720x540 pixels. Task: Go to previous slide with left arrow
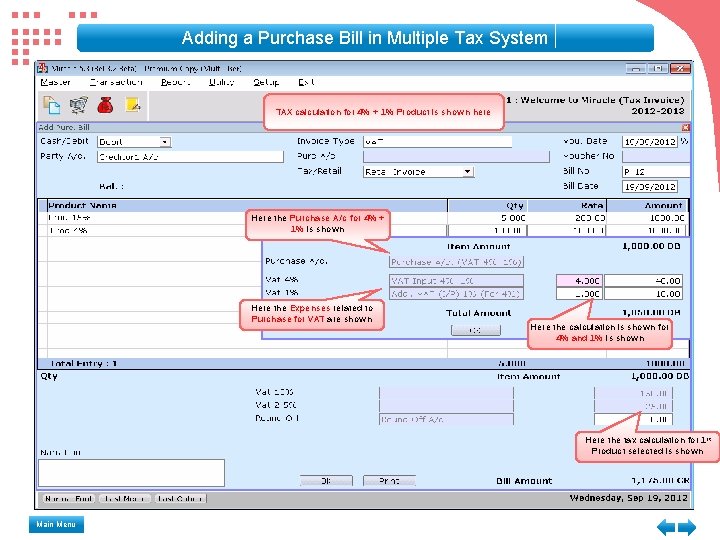[x=666, y=527]
